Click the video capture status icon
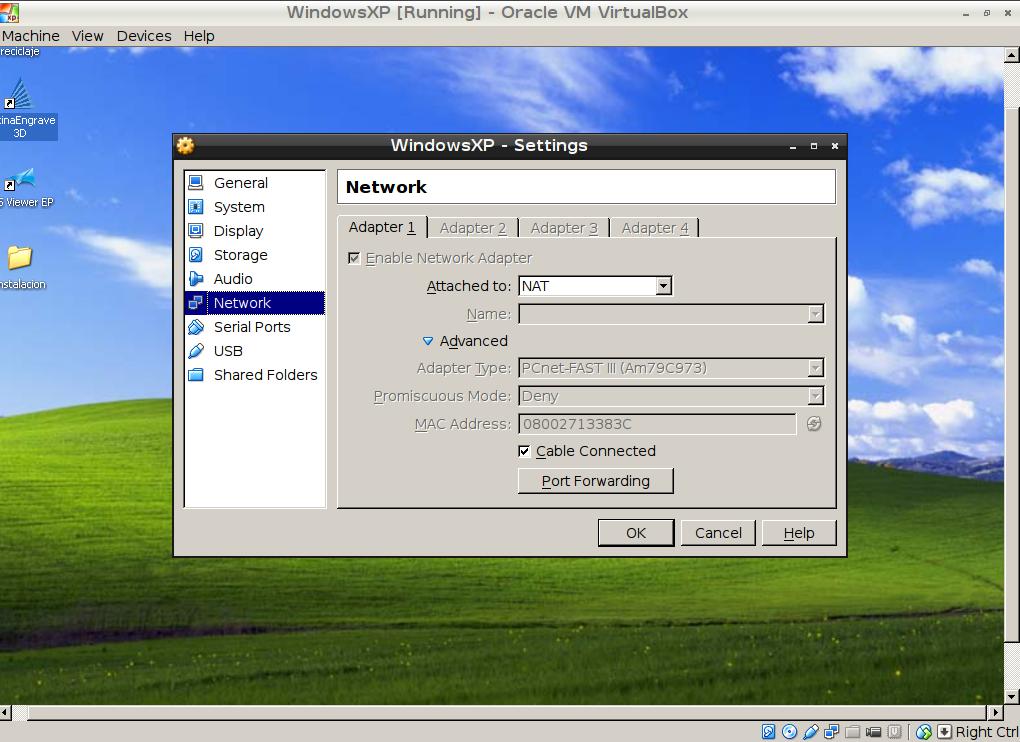 click(874, 732)
